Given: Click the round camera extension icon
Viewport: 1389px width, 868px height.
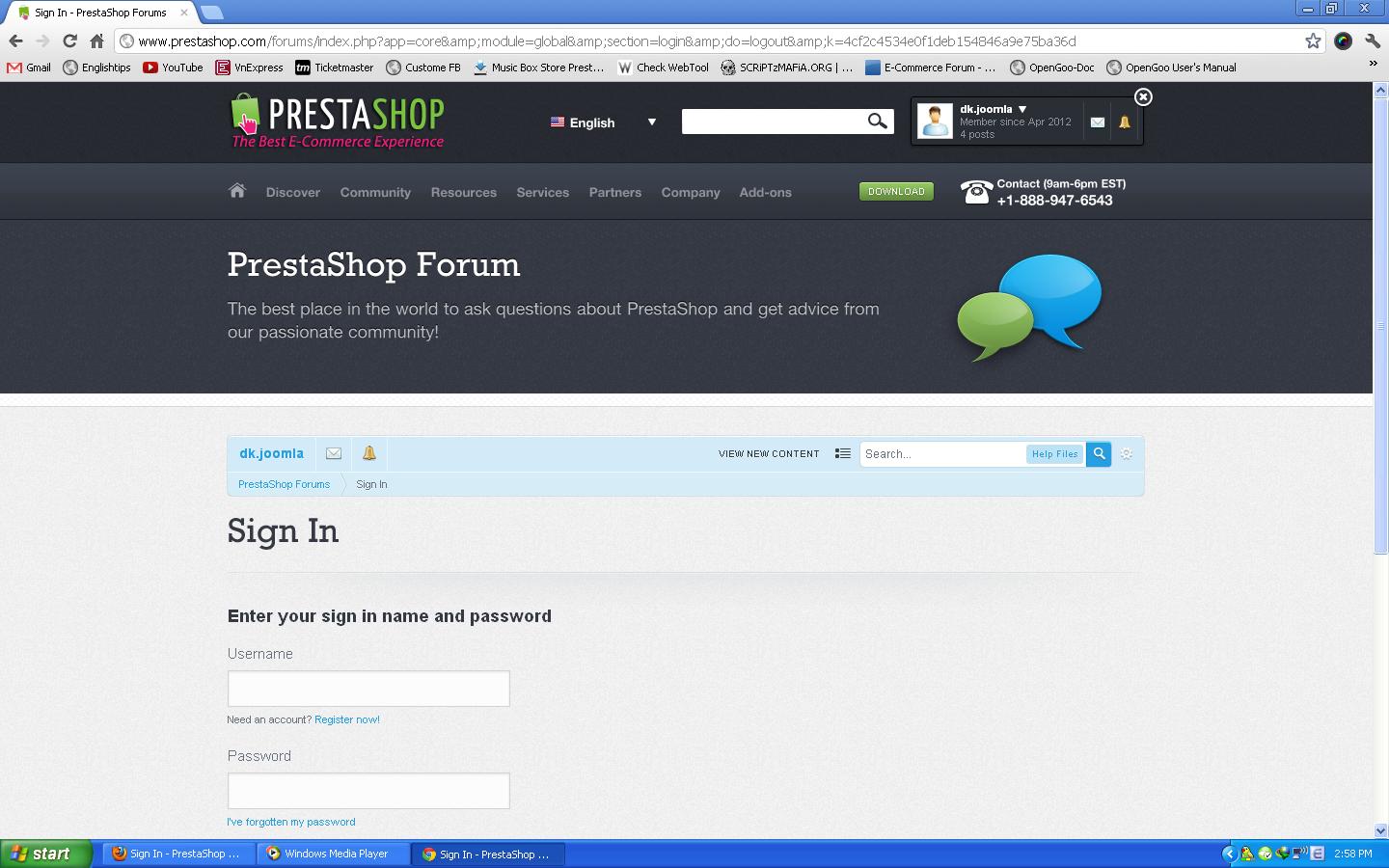Looking at the screenshot, I should coord(1343,41).
